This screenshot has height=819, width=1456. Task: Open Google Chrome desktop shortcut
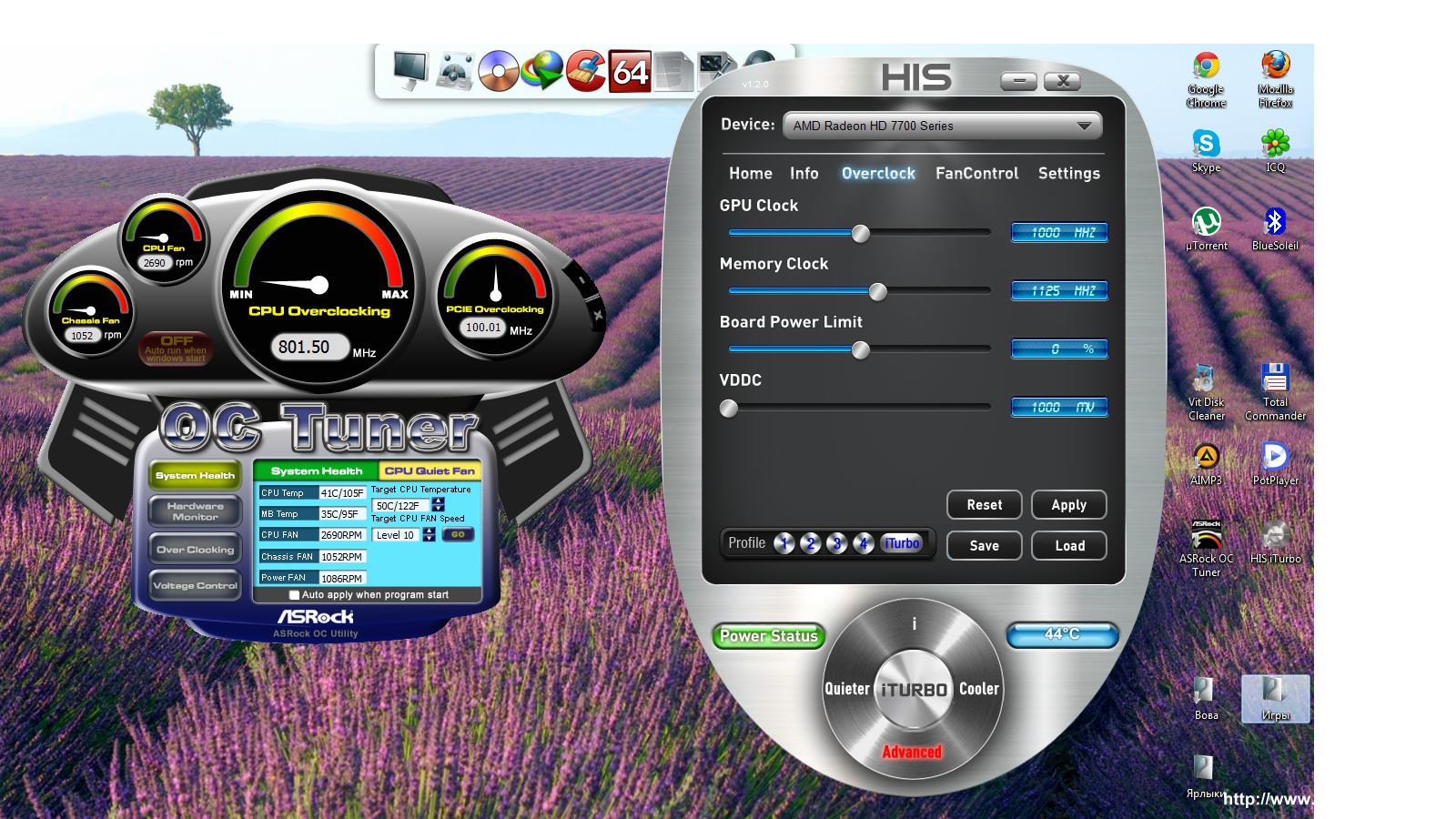click(x=1206, y=80)
